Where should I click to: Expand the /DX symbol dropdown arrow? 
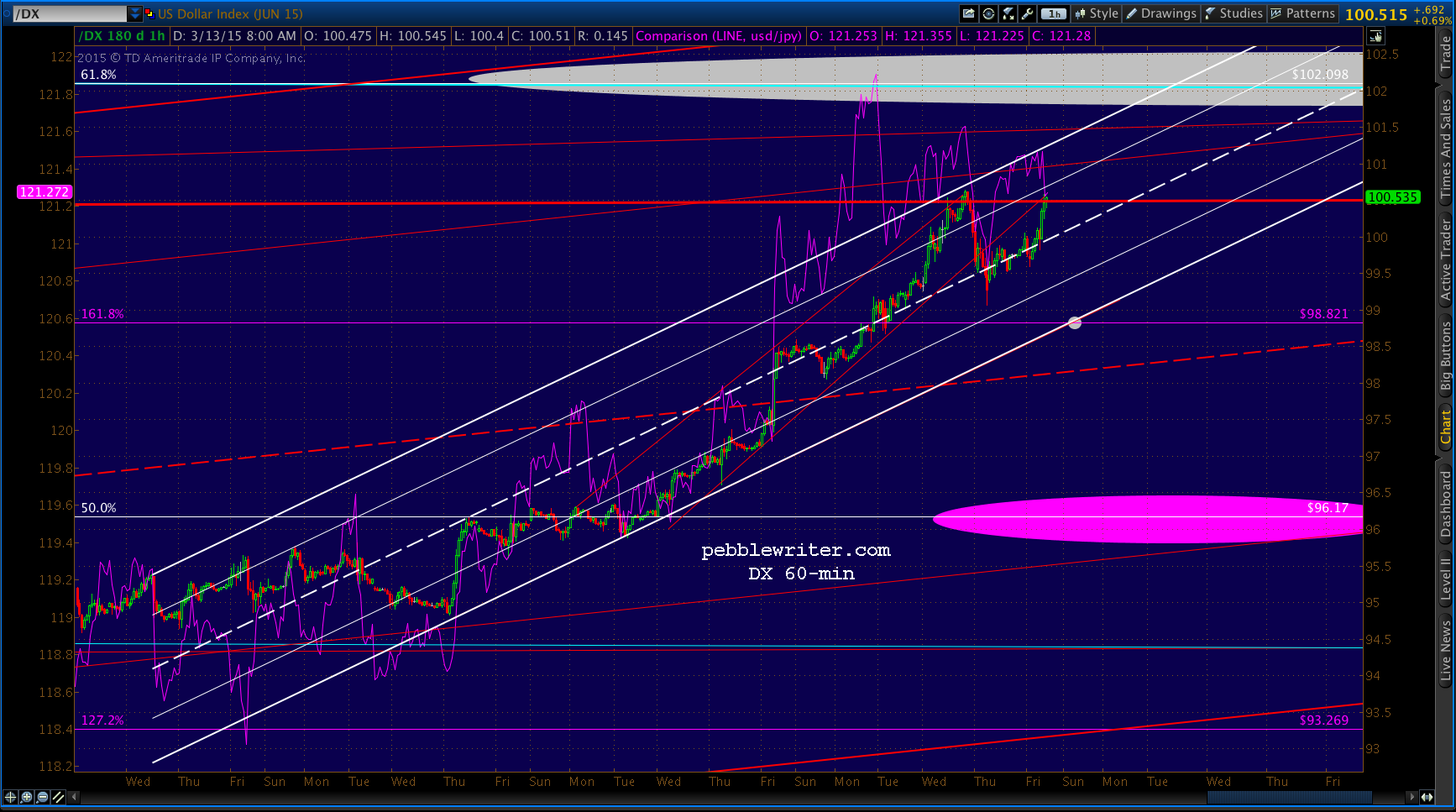pyautogui.click(x=135, y=13)
